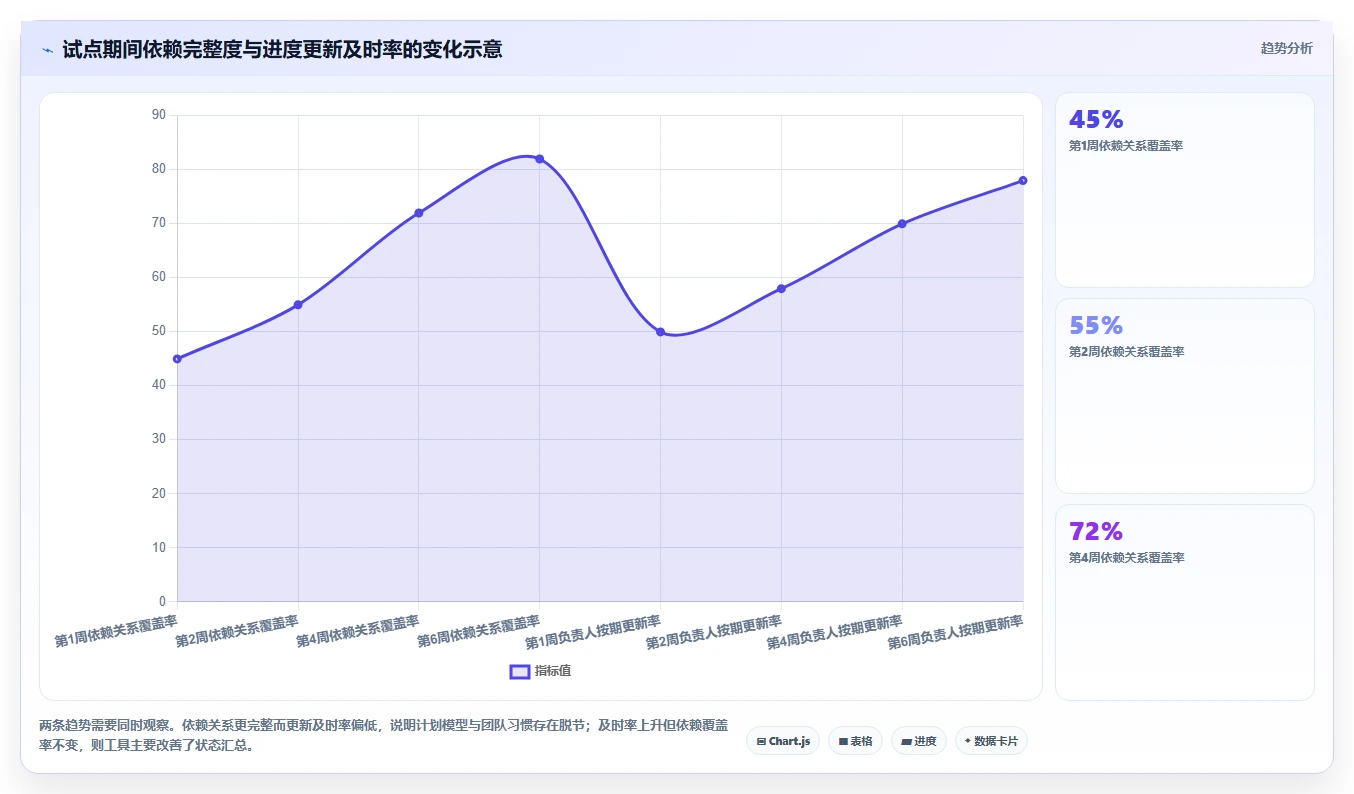
Task: Click the chart title 试点期间依赖关系完整度
Action: point(282,49)
